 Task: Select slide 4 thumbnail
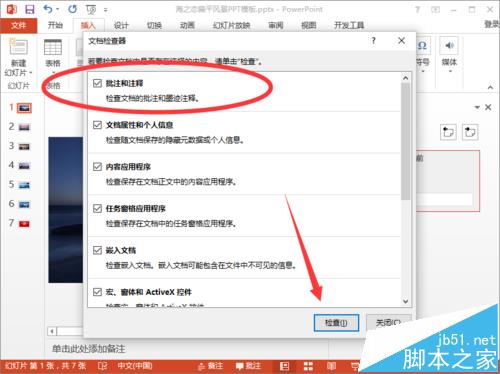pyautogui.click(x=24, y=166)
